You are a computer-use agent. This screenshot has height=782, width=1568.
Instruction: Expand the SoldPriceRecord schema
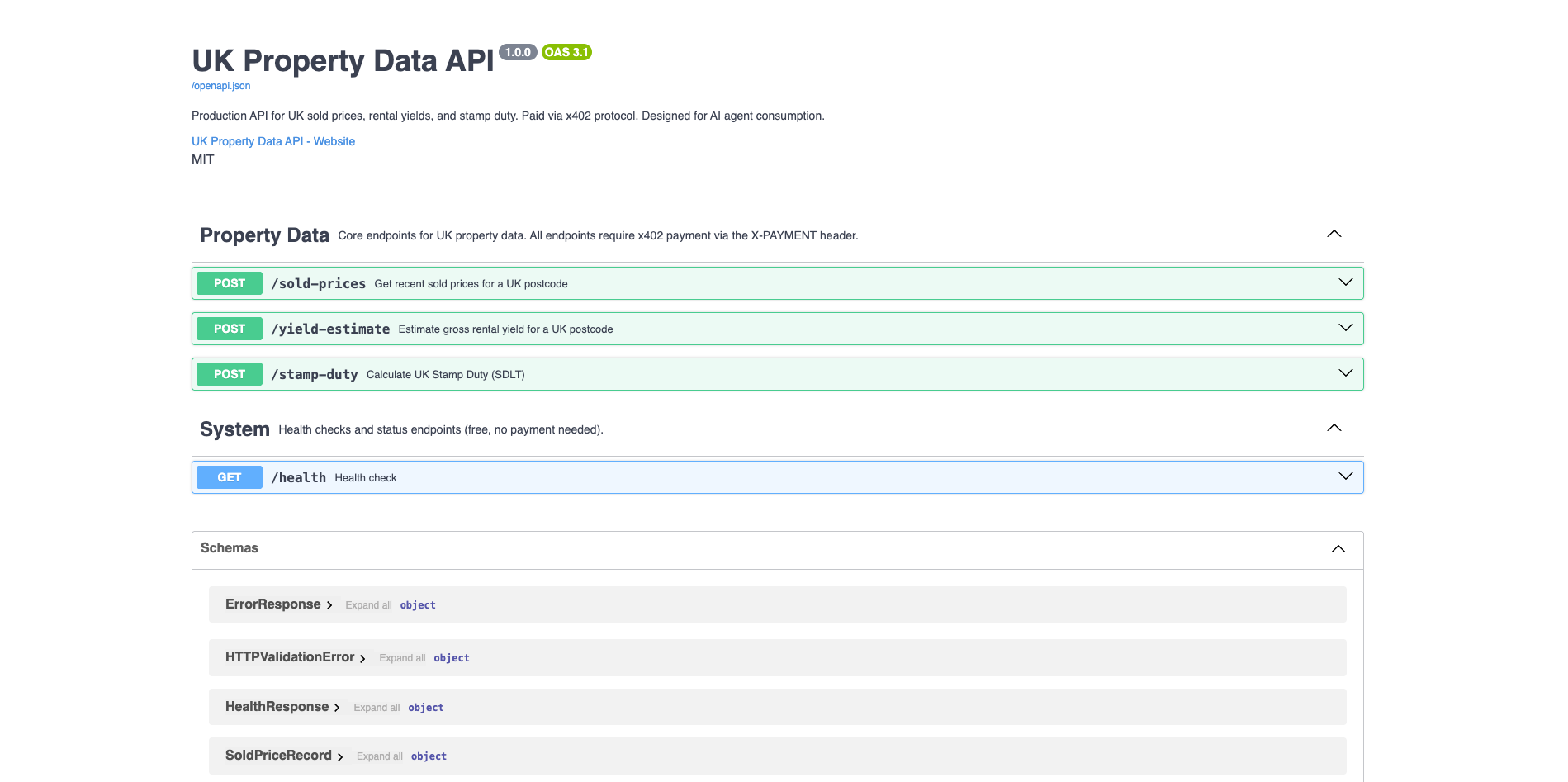click(x=277, y=756)
